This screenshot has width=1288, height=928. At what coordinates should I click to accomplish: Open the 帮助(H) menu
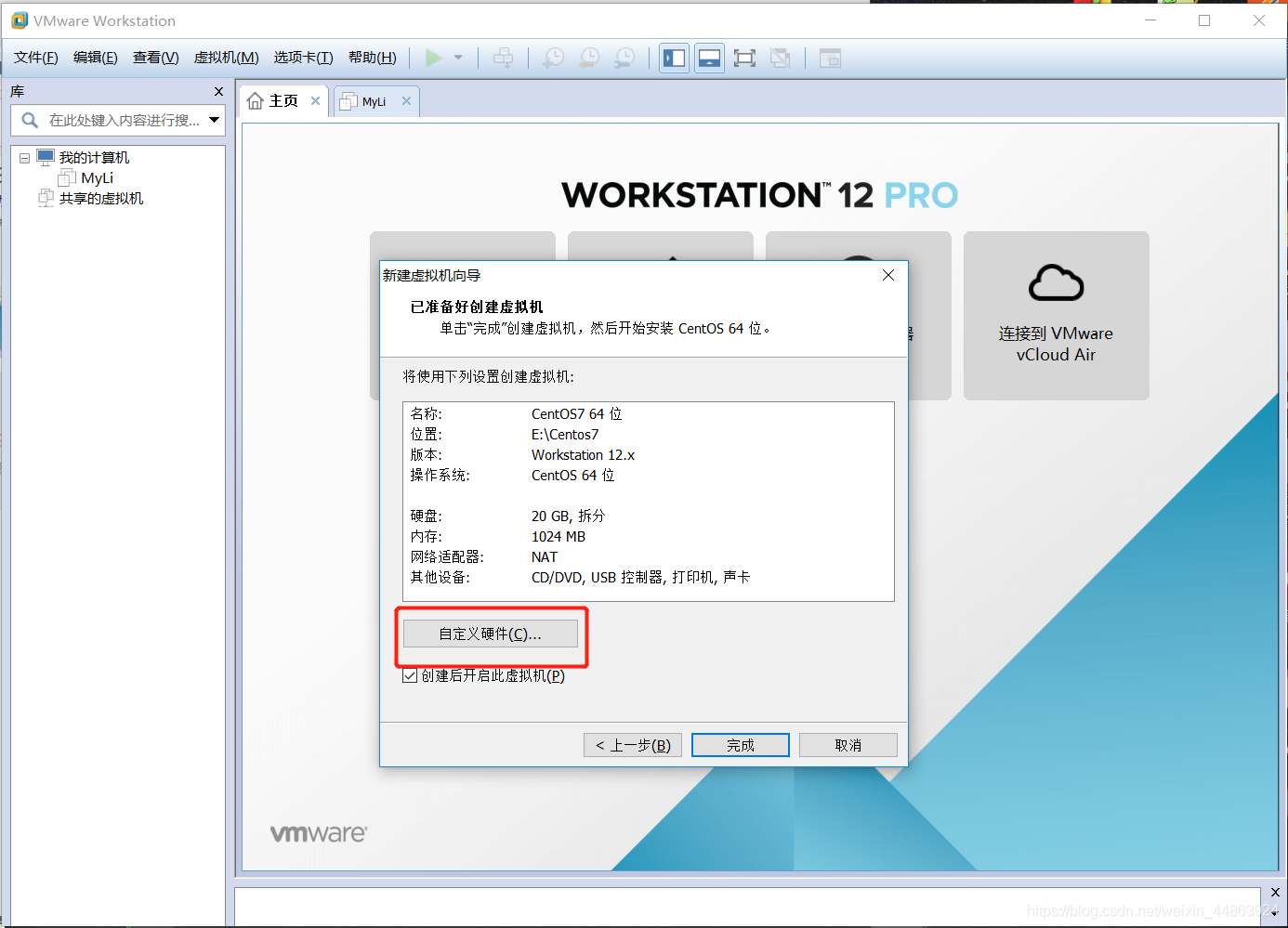[x=372, y=58]
